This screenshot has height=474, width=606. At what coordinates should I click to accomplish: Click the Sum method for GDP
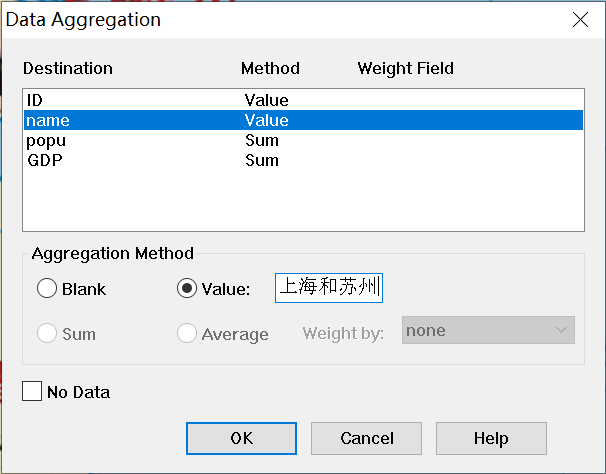[262, 160]
